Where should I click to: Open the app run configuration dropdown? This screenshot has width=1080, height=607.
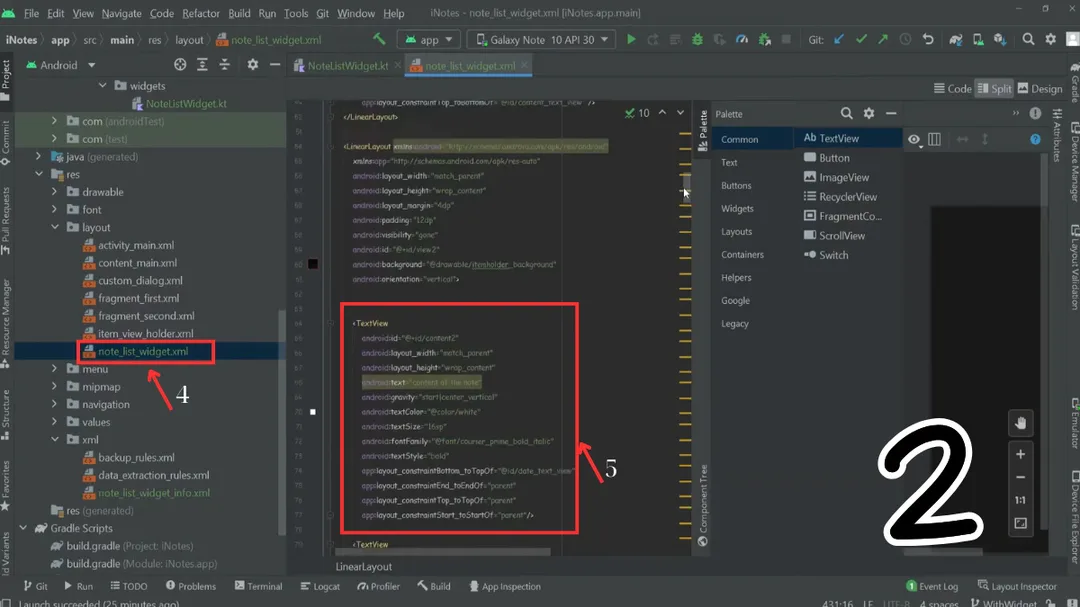(x=428, y=40)
